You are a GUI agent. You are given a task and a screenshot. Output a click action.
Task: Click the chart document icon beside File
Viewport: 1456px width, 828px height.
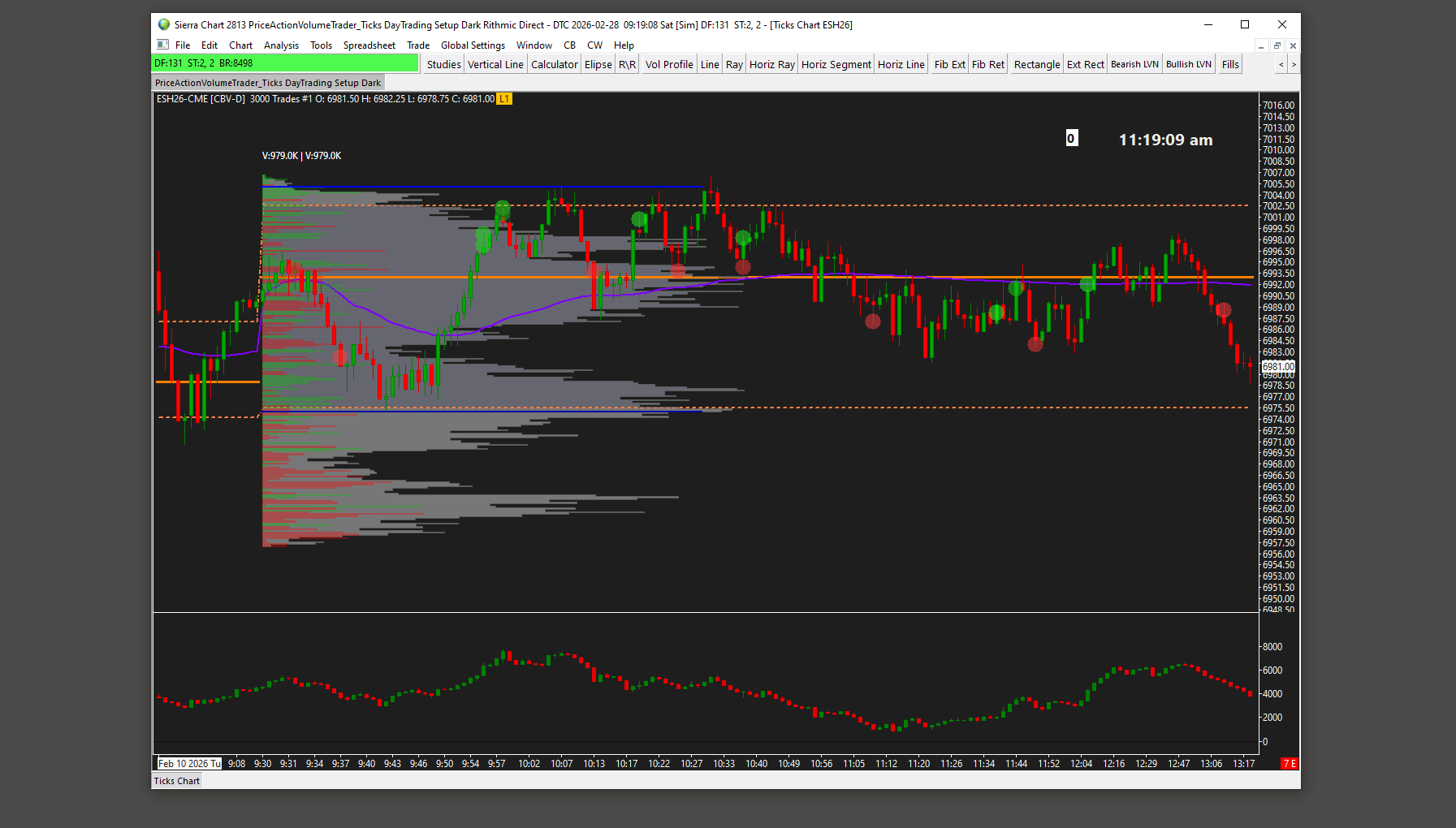163,45
